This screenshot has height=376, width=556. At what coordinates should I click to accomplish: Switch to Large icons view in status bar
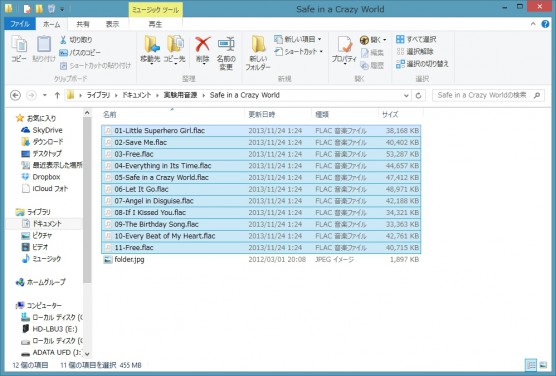pos(543,365)
